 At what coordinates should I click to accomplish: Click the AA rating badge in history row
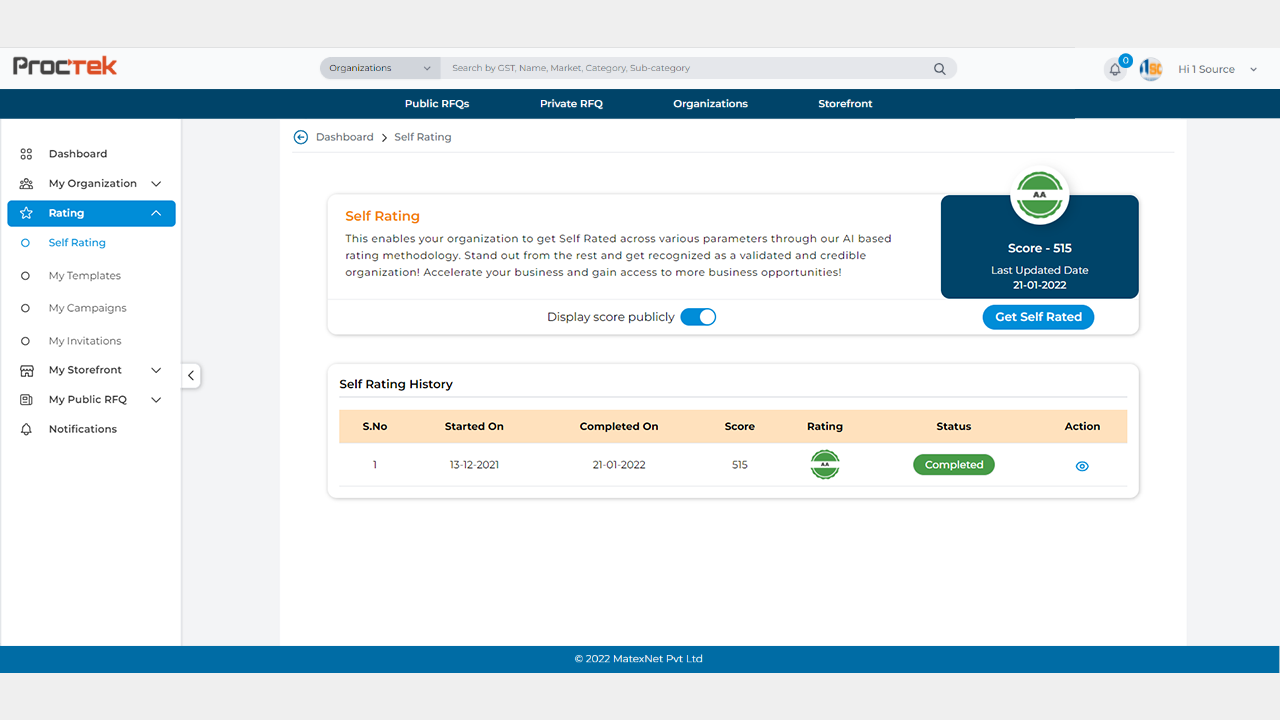click(x=824, y=465)
